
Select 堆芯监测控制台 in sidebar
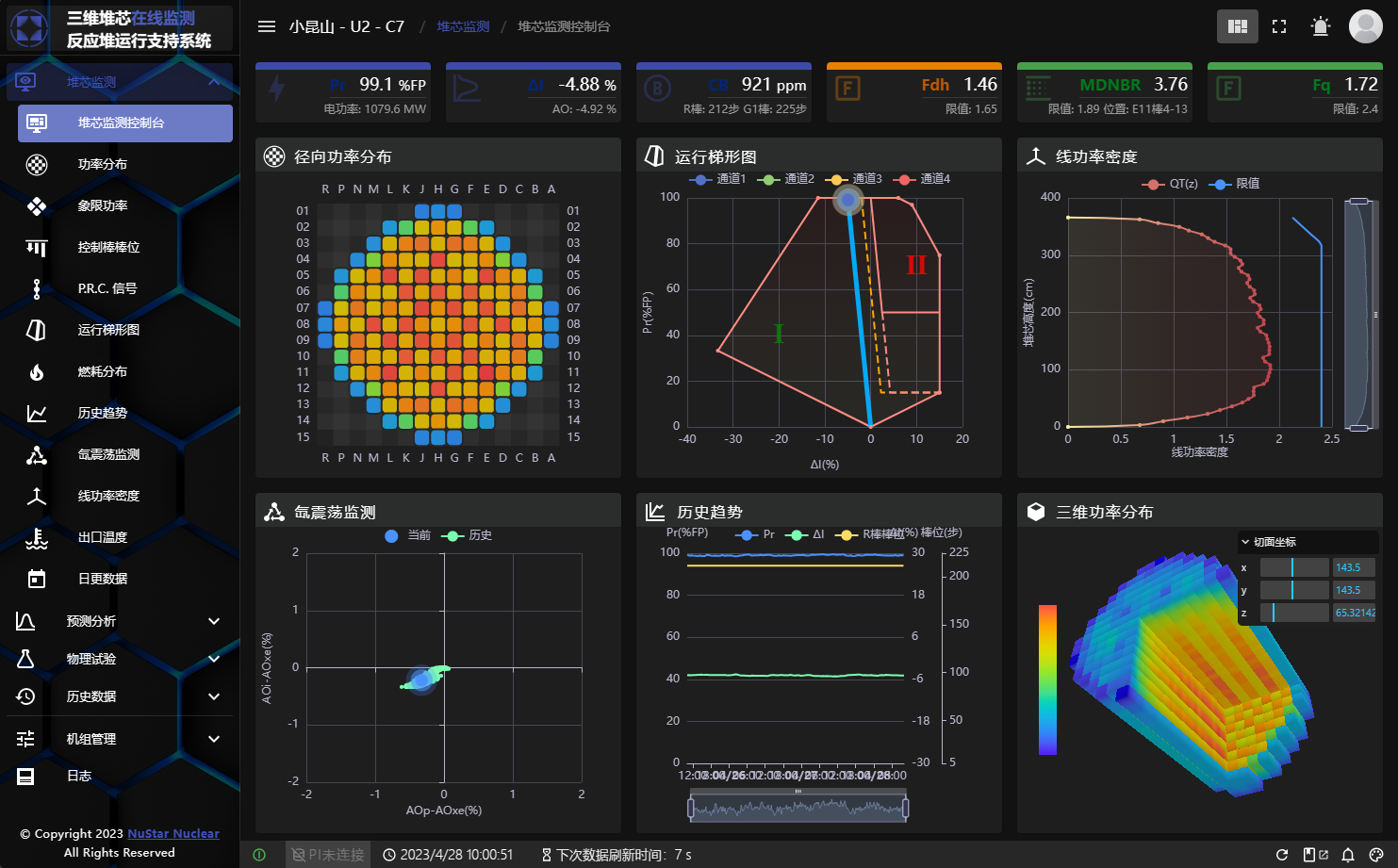coord(125,123)
